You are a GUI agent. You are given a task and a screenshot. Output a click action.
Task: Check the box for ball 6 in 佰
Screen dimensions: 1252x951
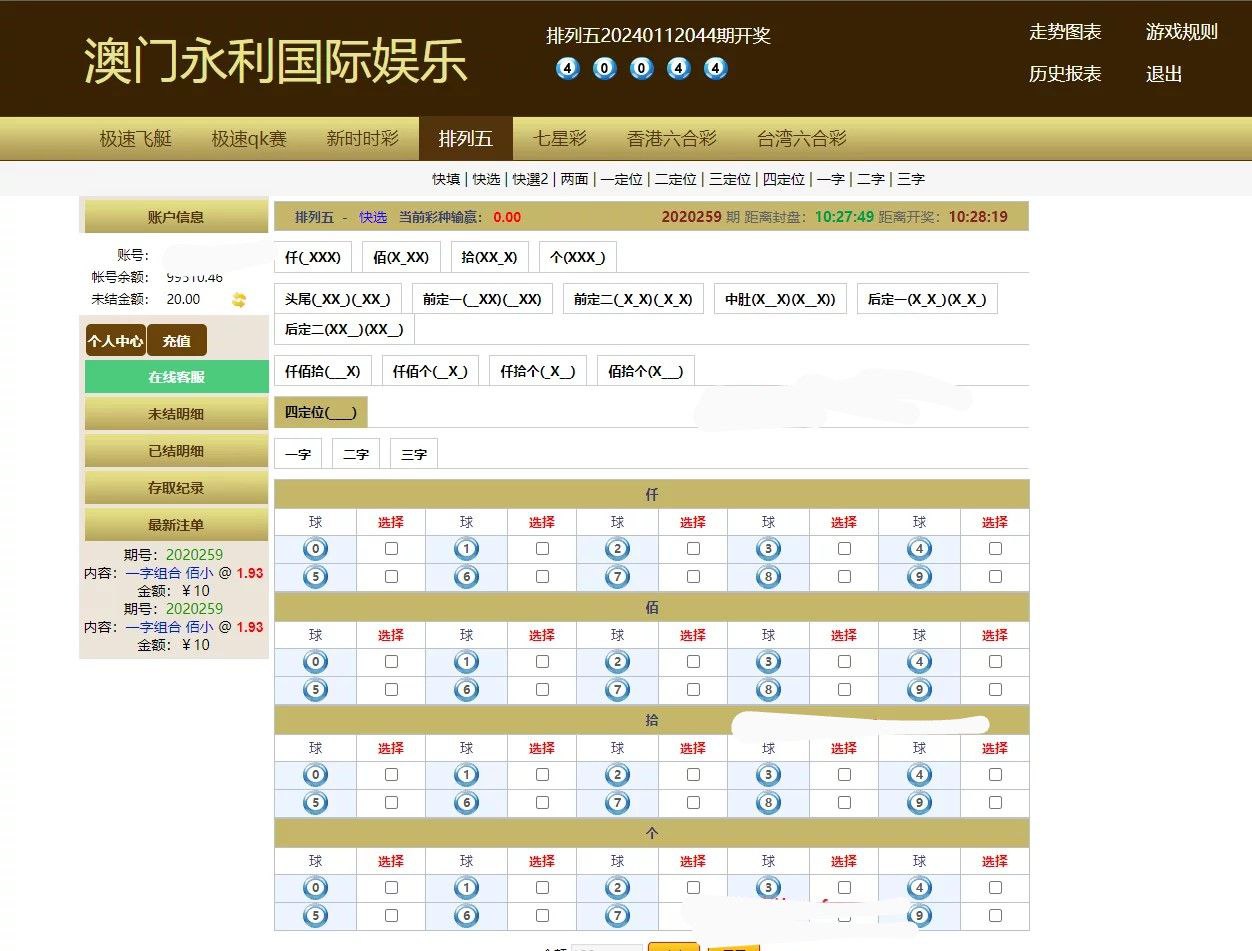click(x=542, y=690)
